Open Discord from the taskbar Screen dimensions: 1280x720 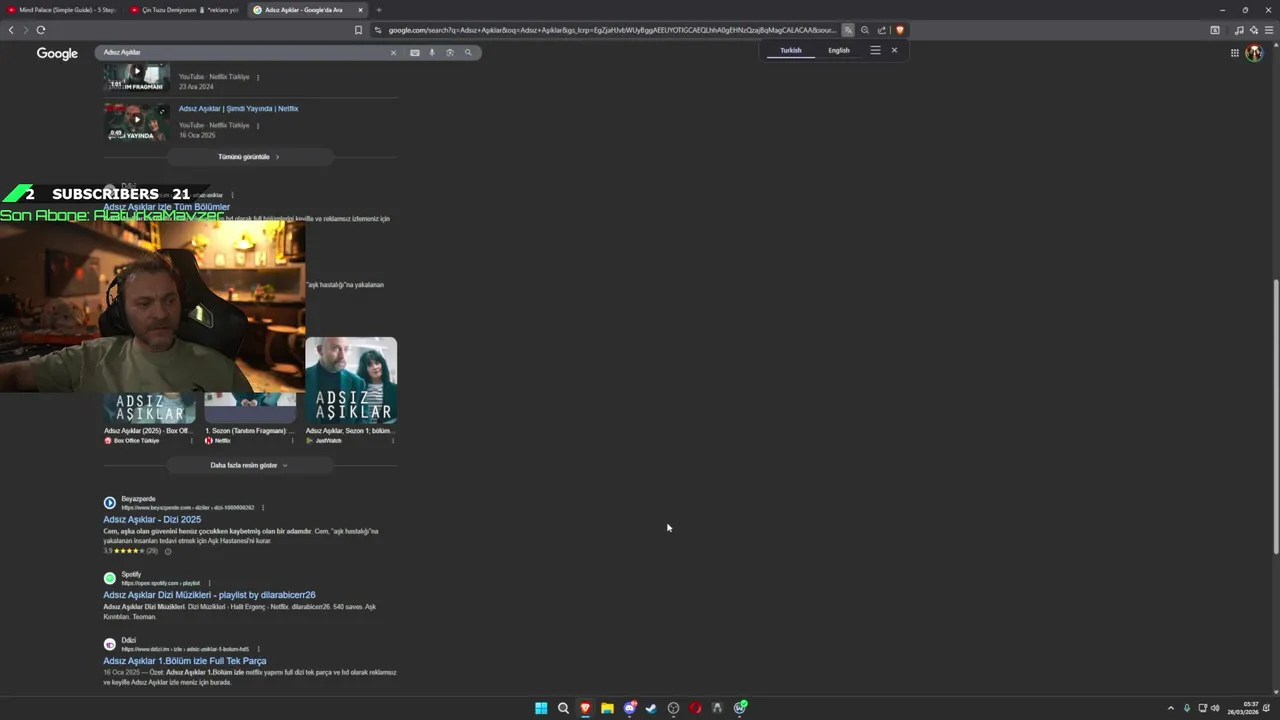click(629, 708)
